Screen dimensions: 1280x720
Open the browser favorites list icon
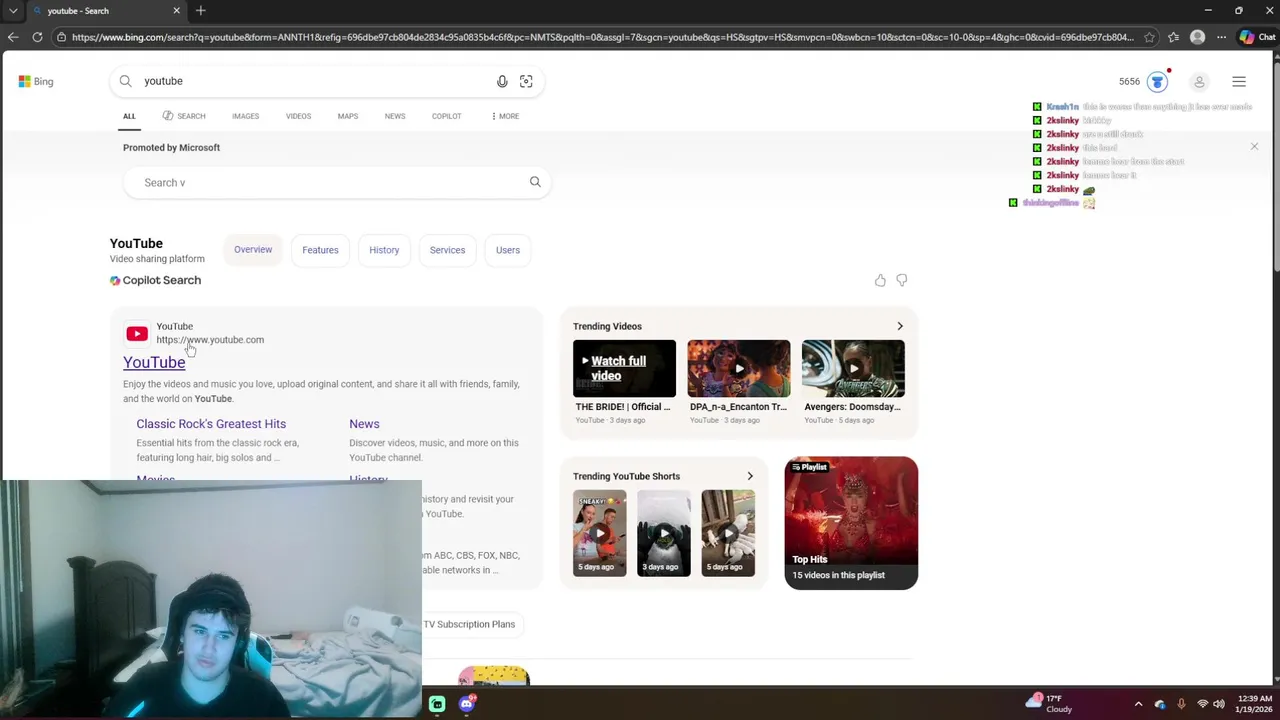point(1173,37)
